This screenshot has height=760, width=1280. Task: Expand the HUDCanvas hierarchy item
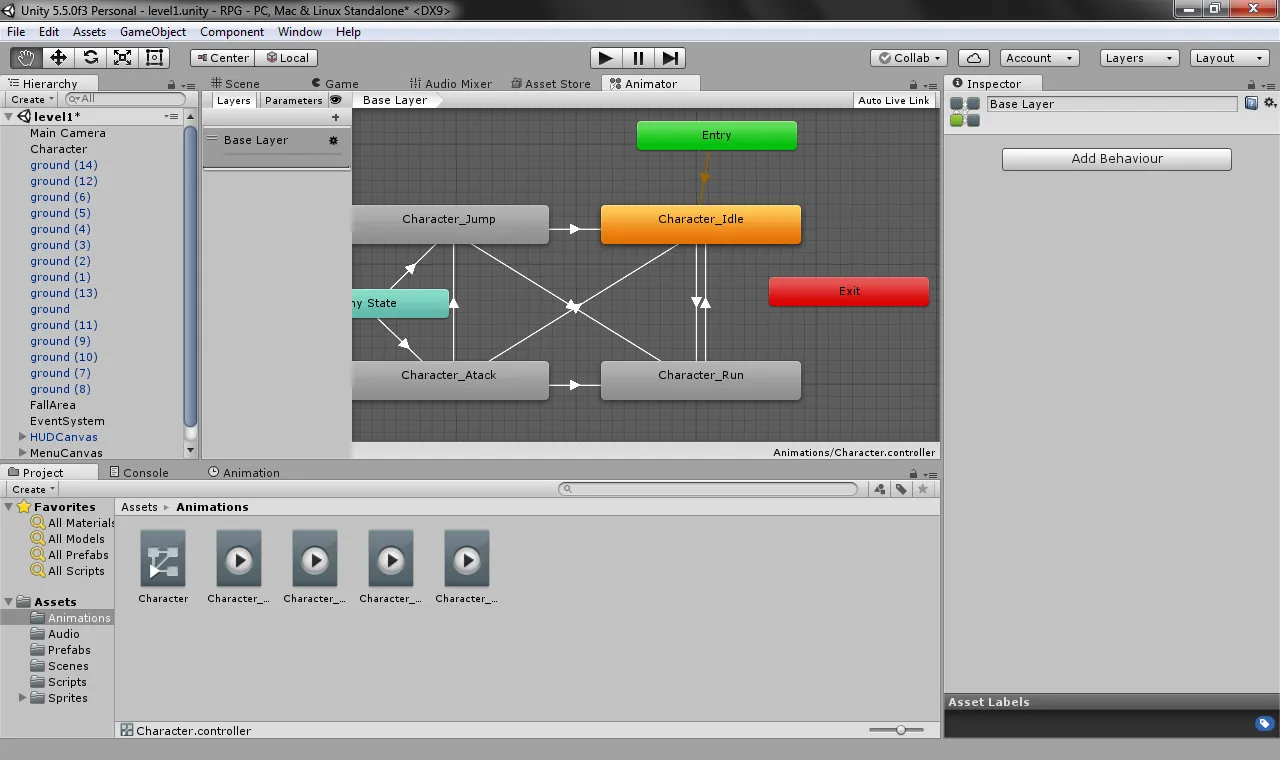pos(23,437)
